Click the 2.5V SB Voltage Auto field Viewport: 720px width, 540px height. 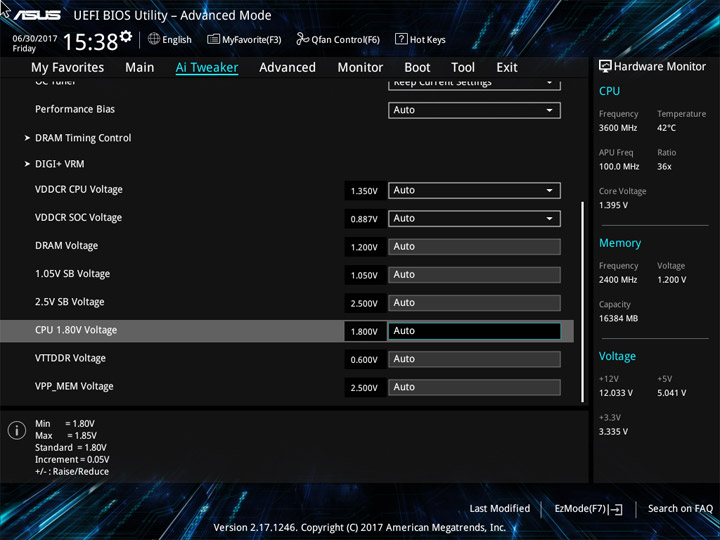click(474, 303)
